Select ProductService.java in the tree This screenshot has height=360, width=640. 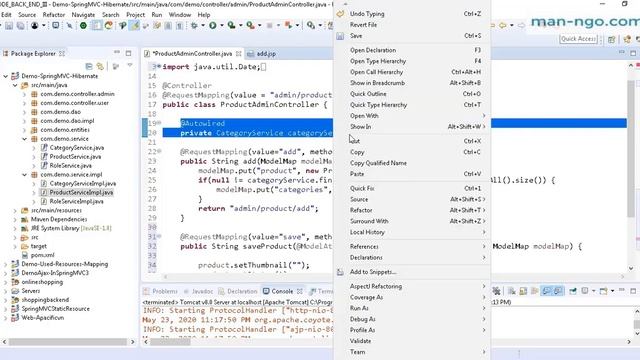click(75, 157)
